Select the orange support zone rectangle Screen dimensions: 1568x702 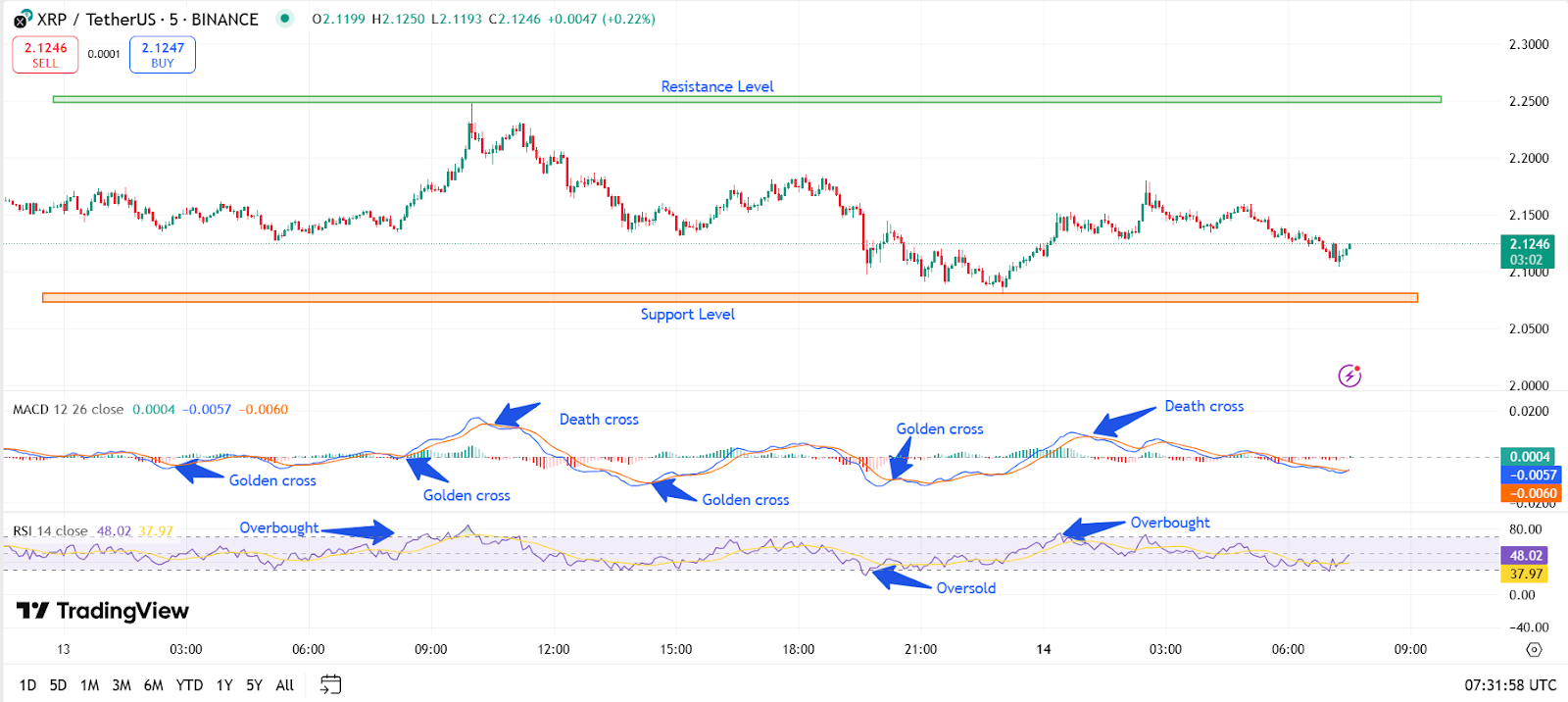point(730,297)
